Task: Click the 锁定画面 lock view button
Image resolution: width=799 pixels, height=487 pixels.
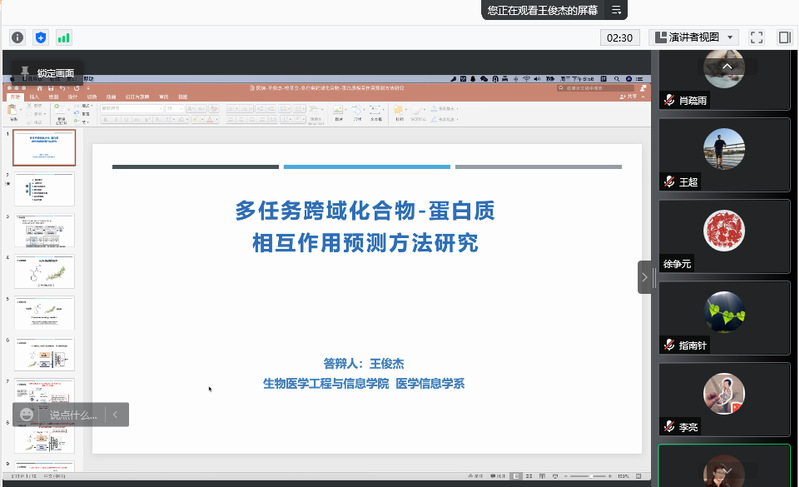Action: coord(55,73)
